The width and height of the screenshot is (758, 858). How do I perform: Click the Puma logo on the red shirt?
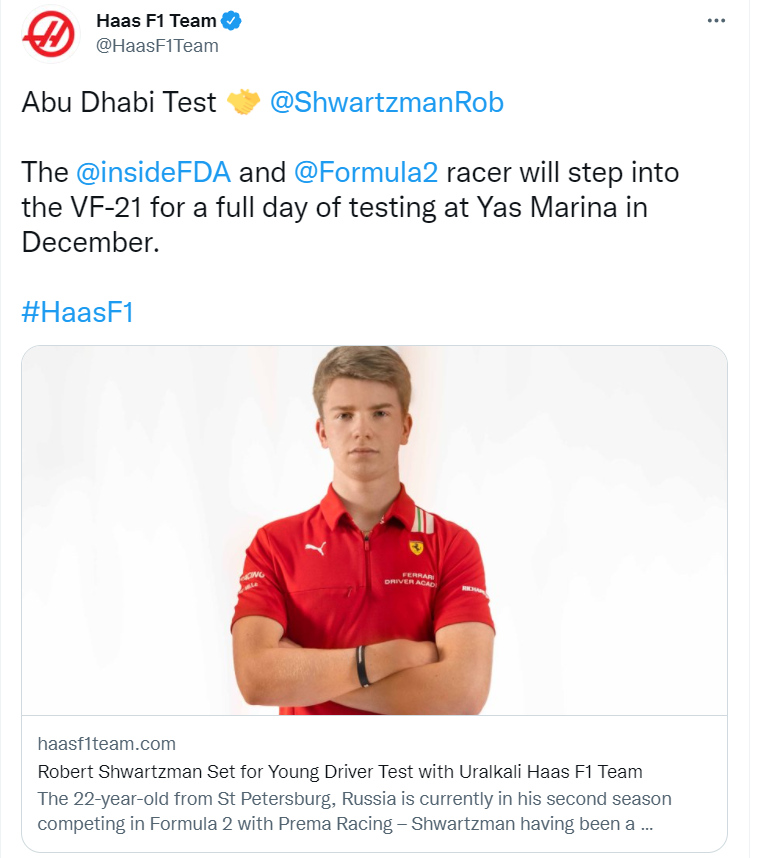[315, 549]
